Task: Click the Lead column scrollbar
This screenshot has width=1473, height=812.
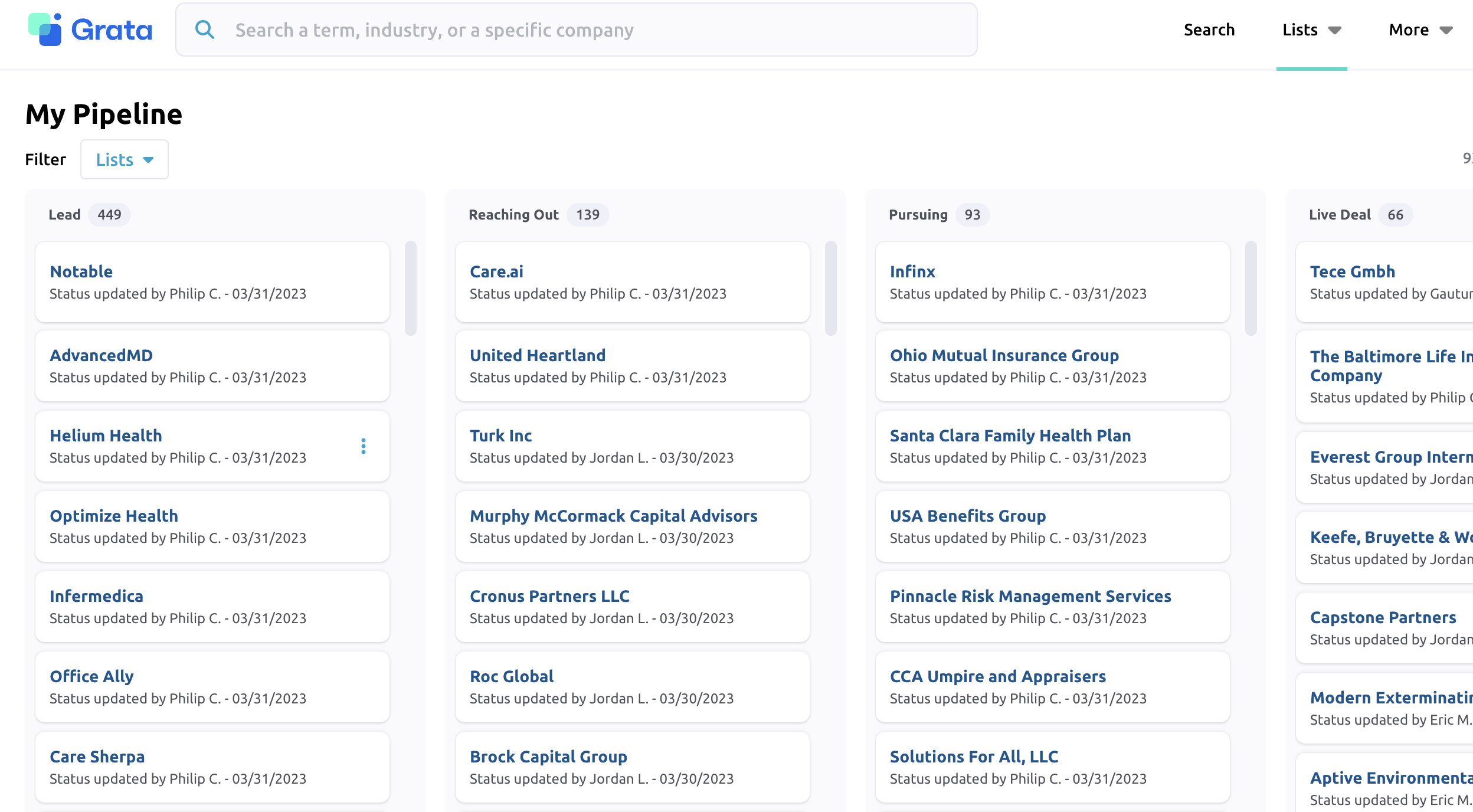Action: [x=411, y=288]
